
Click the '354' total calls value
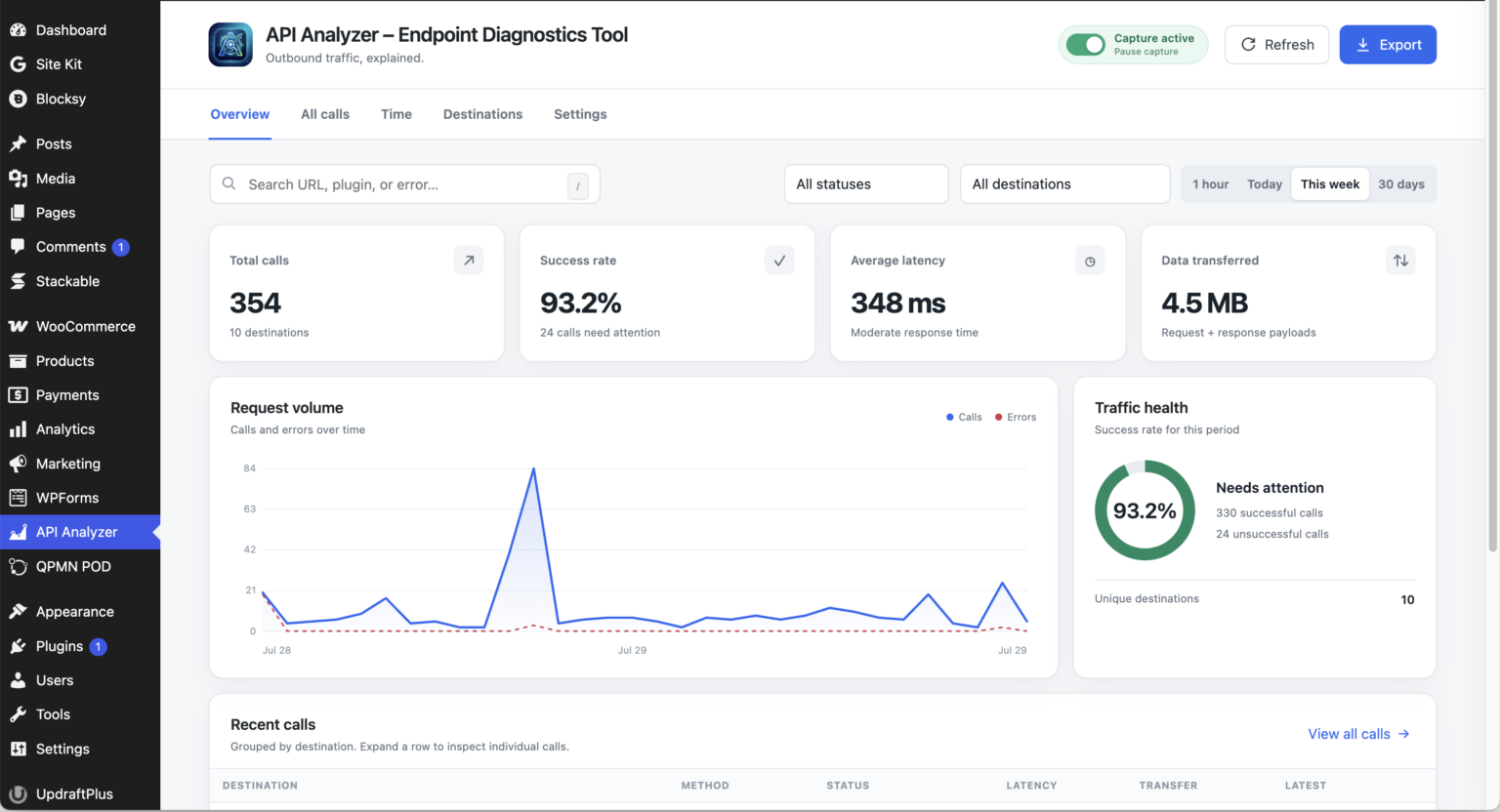pos(256,304)
